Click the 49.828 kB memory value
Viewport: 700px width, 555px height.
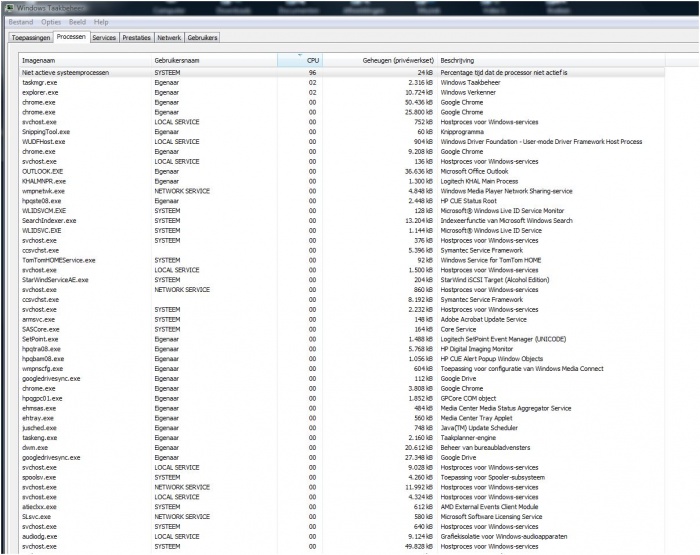pos(419,547)
